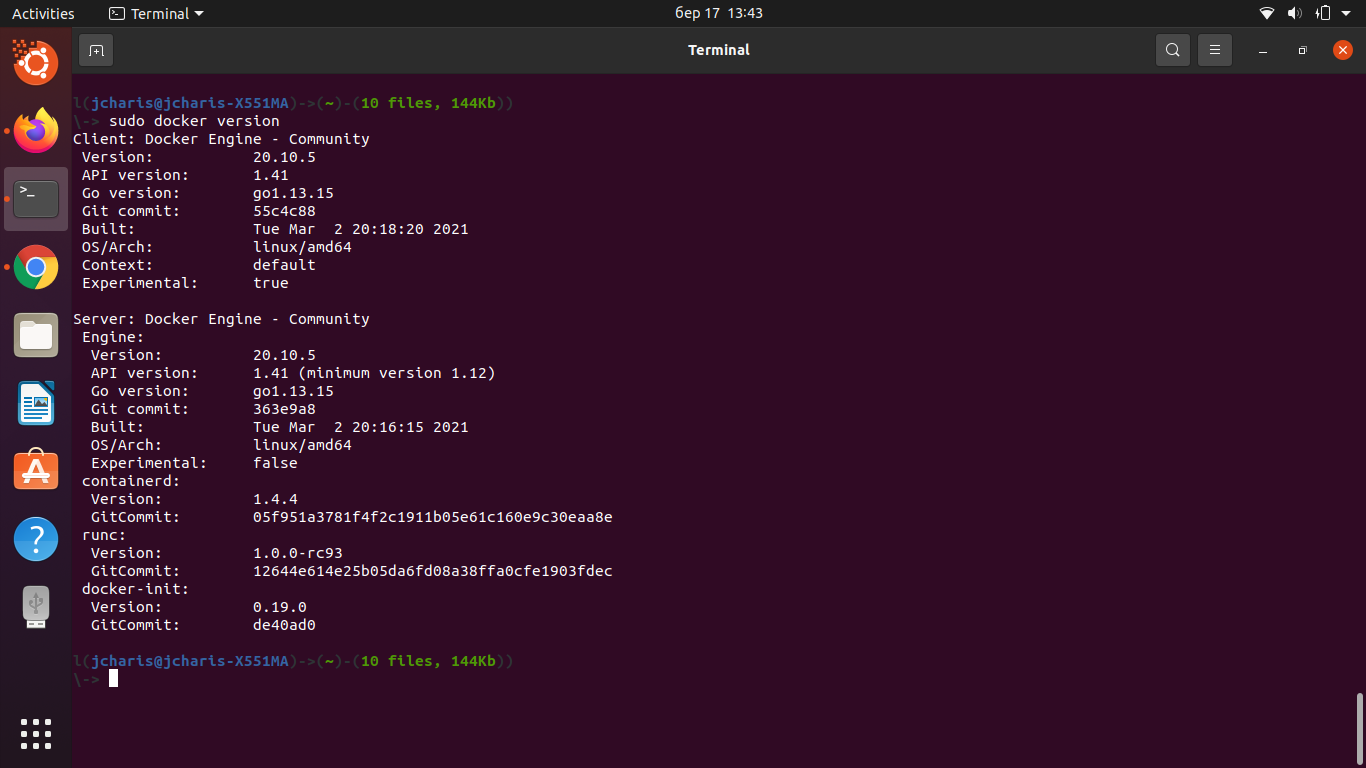Image resolution: width=1366 pixels, height=768 pixels.
Task: Launch Ubuntu Software from the dock
Action: [x=36, y=470]
